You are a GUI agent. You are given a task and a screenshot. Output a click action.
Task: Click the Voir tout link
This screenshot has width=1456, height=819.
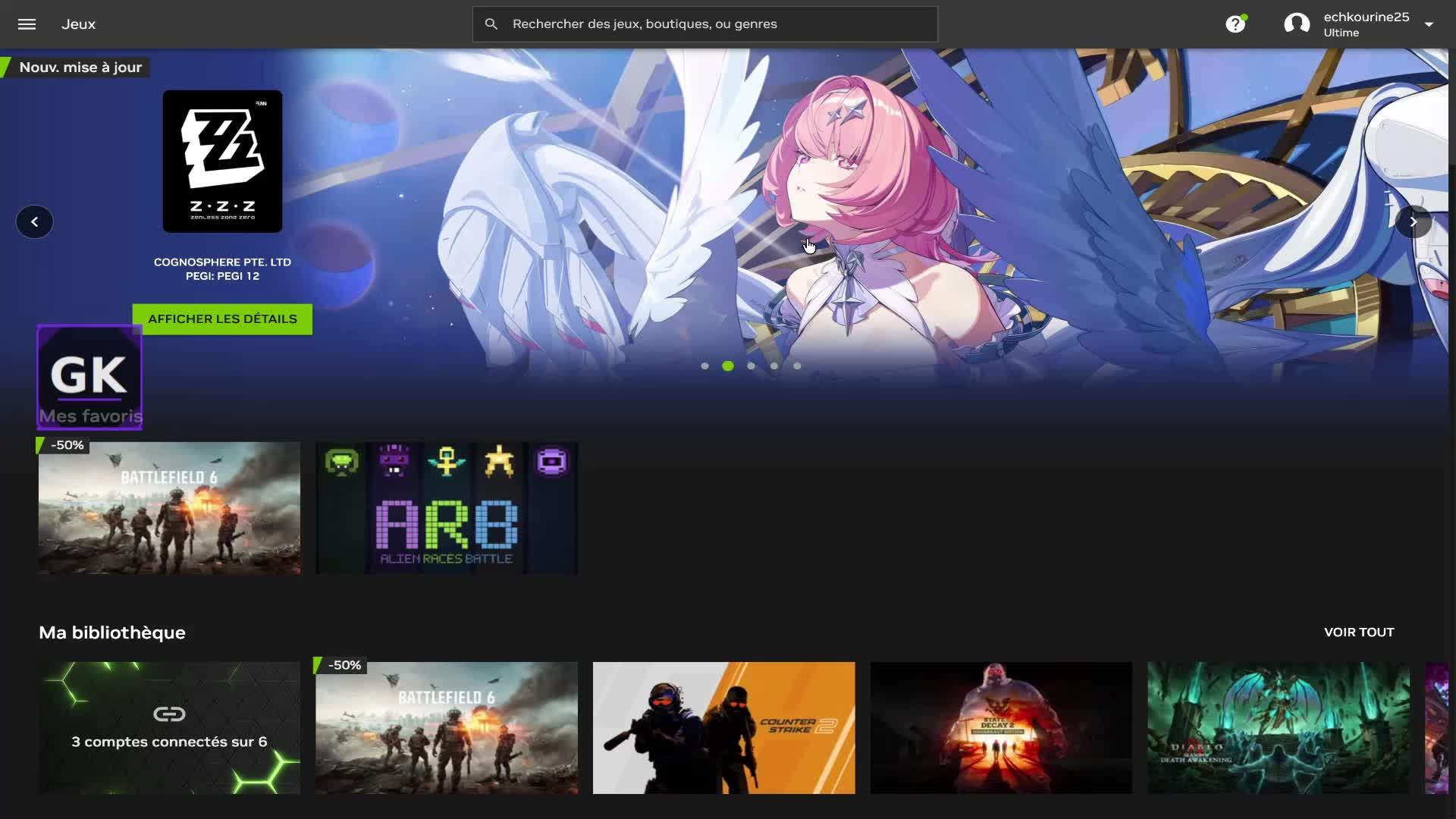(1359, 632)
